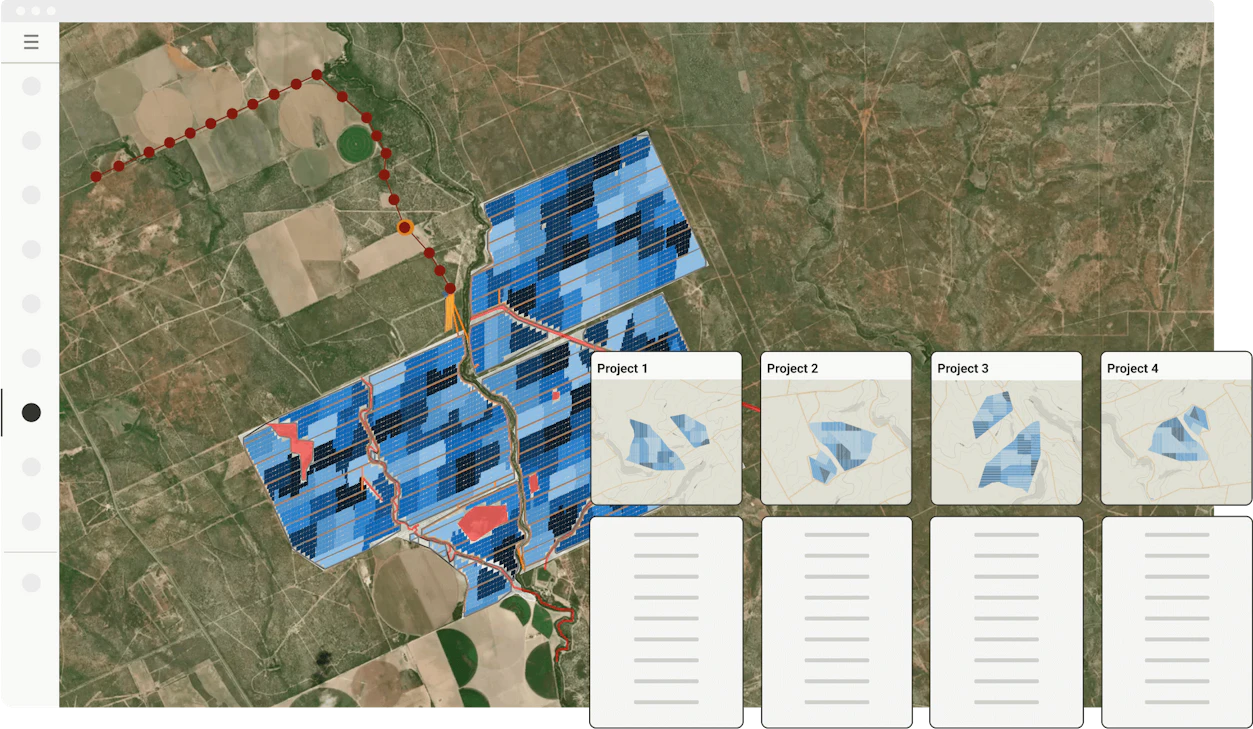Open the Project 1 map thumbnail
1253x729 pixels.
pyautogui.click(x=666, y=442)
